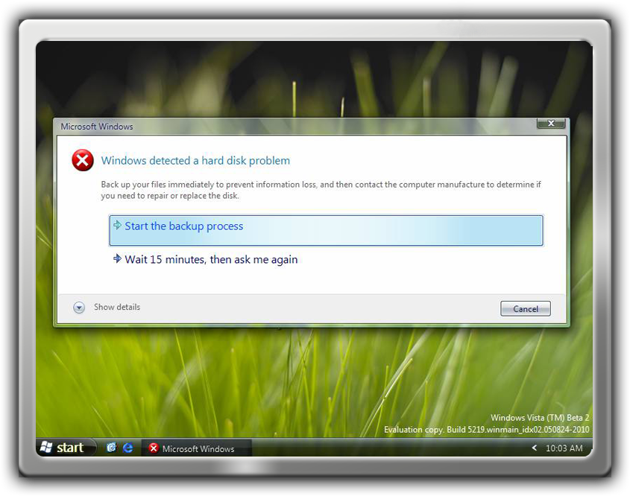Expand the Show details chevron
The image size is (630, 496).
(x=79, y=307)
